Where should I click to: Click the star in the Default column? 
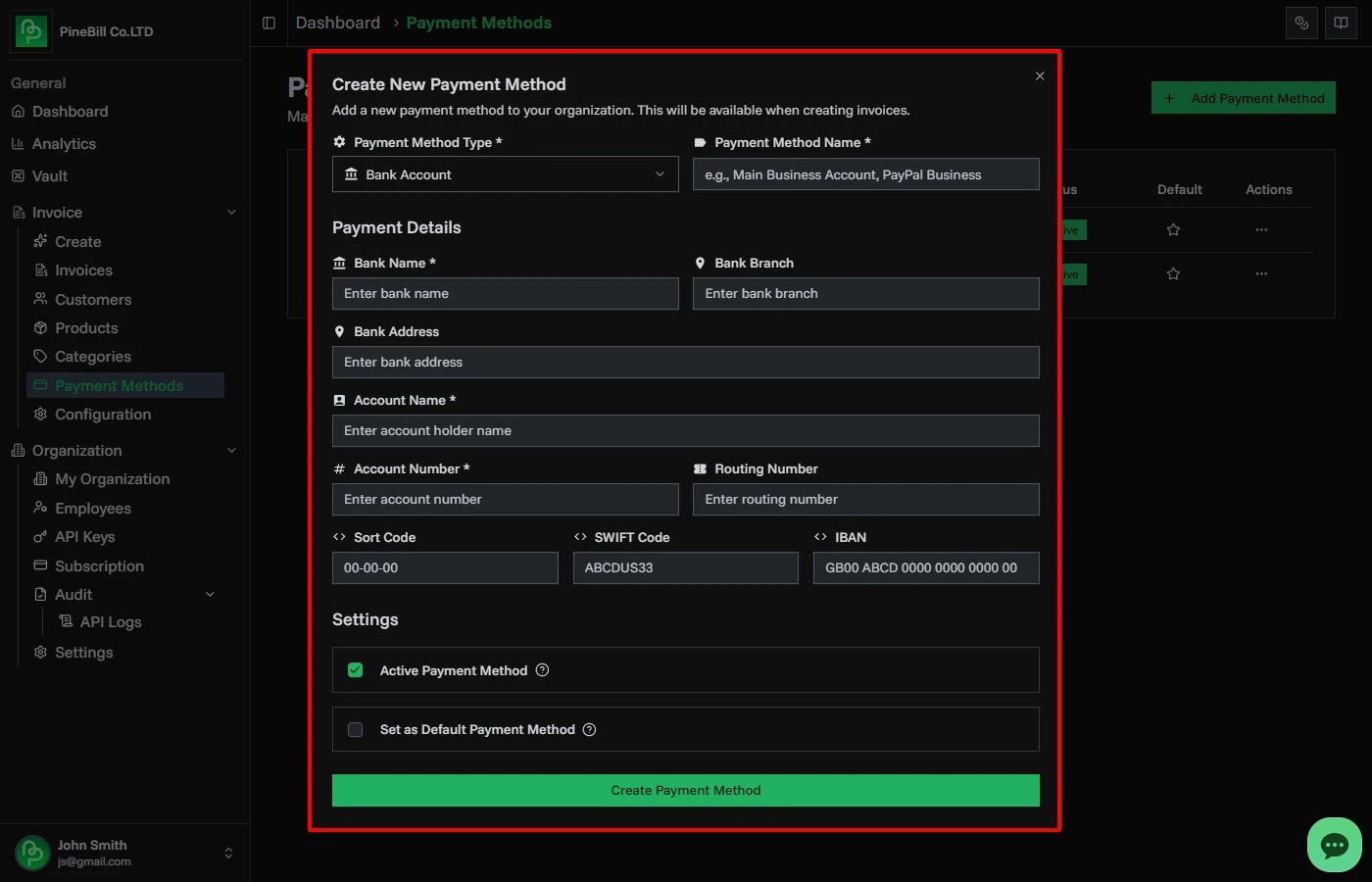(x=1173, y=229)
